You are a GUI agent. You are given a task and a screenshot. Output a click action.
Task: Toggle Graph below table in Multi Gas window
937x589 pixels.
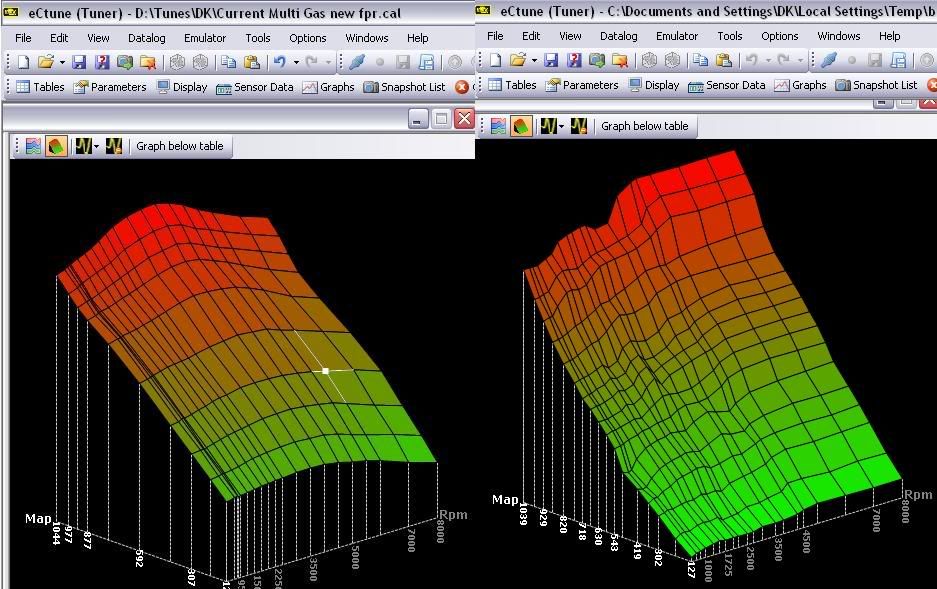tap(179, 146)
